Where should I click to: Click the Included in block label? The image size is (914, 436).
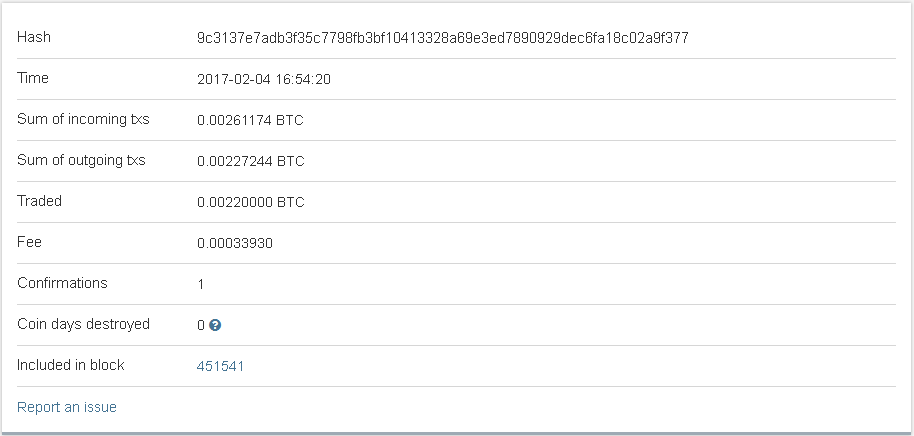tap(71, 365)
